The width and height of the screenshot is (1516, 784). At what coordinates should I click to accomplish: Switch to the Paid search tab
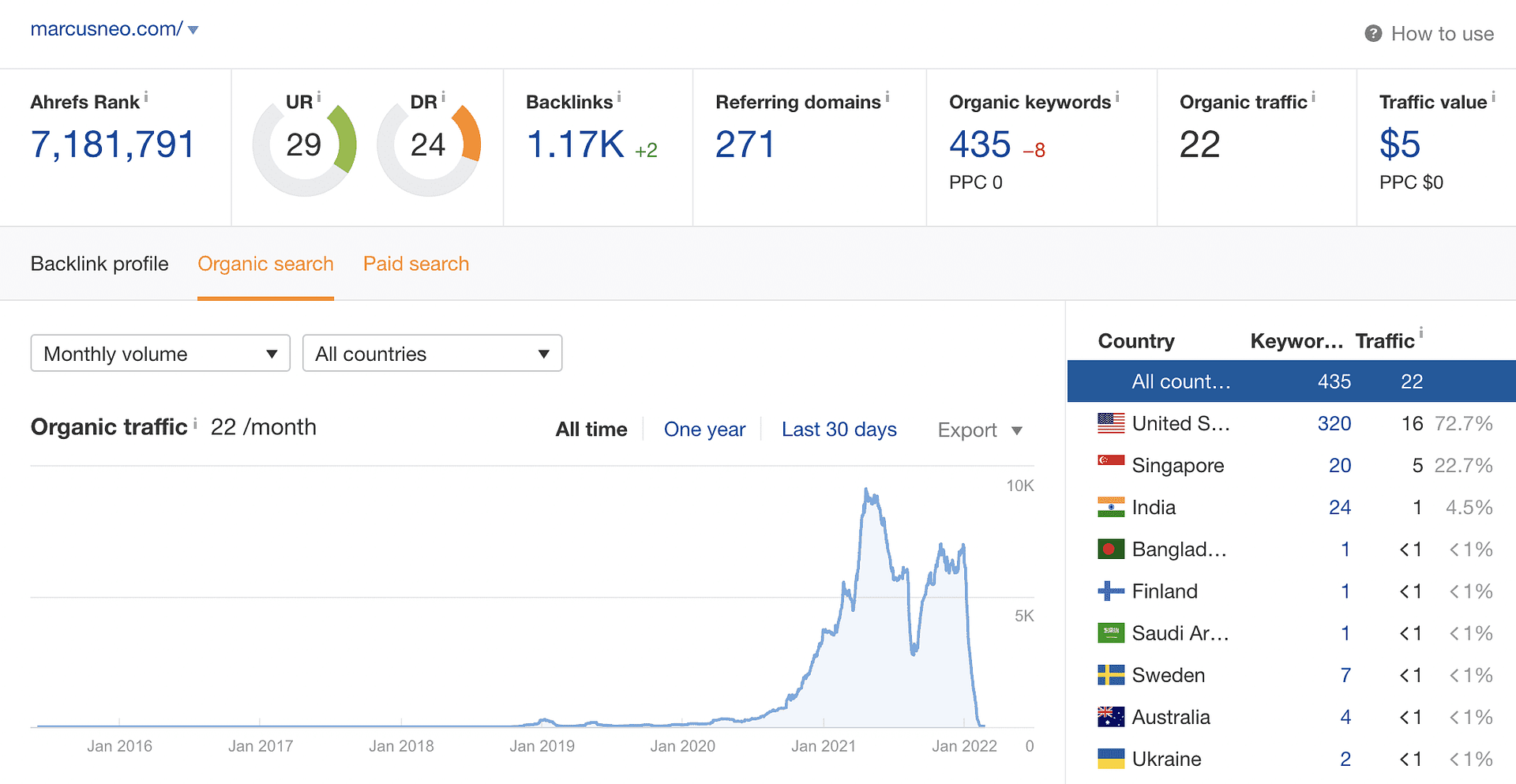click(415, 264)
